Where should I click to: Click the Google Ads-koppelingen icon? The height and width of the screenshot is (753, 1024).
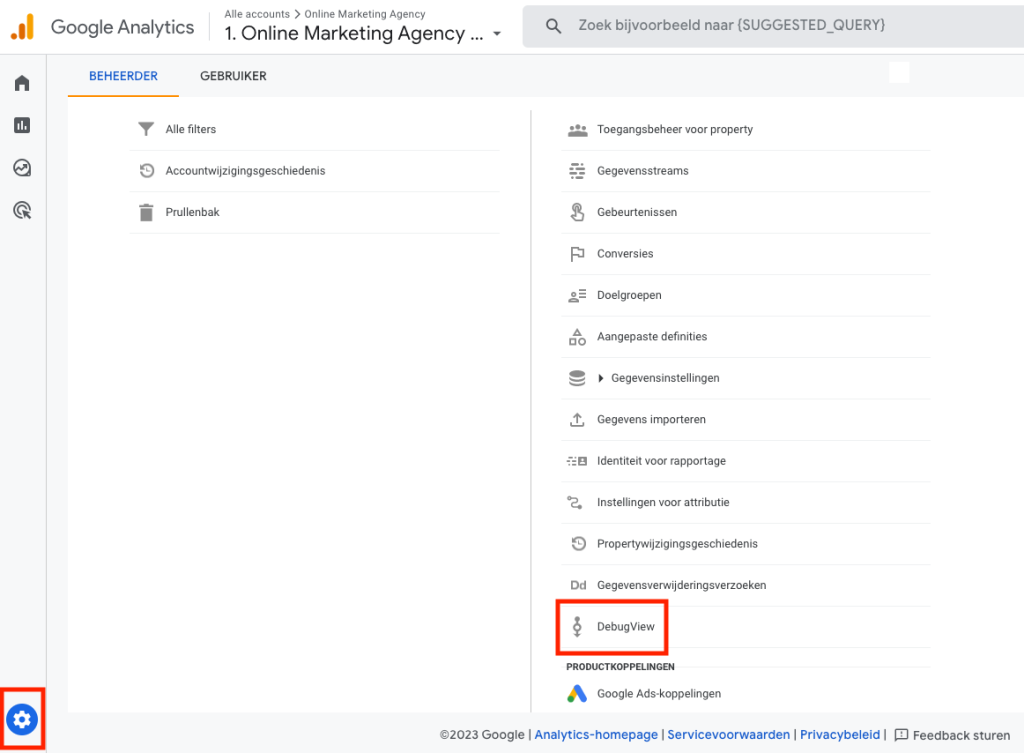point(577,693)
